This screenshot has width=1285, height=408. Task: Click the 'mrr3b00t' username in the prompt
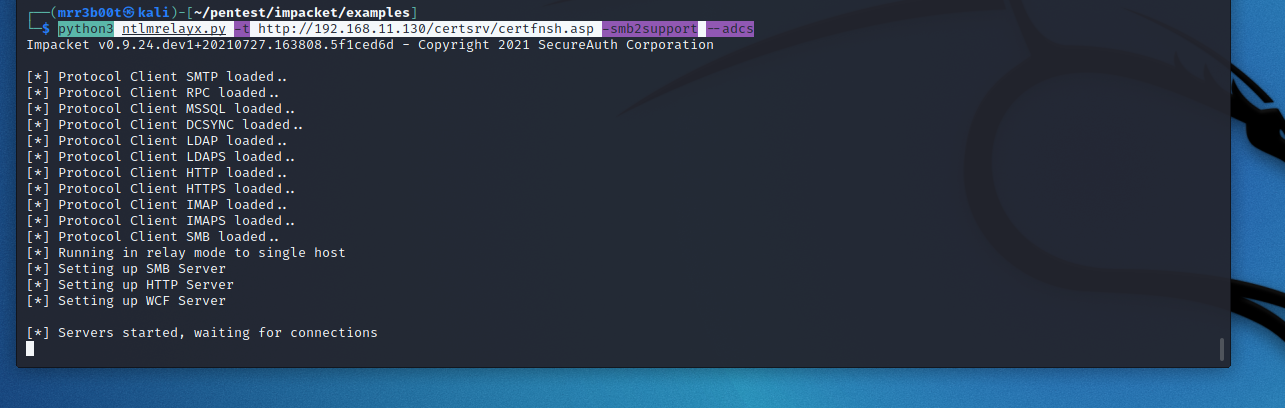(90, 12)
